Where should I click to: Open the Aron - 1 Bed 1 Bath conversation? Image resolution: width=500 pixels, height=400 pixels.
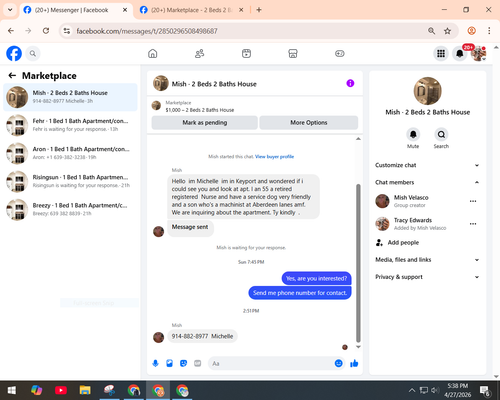tap(70, 153)
